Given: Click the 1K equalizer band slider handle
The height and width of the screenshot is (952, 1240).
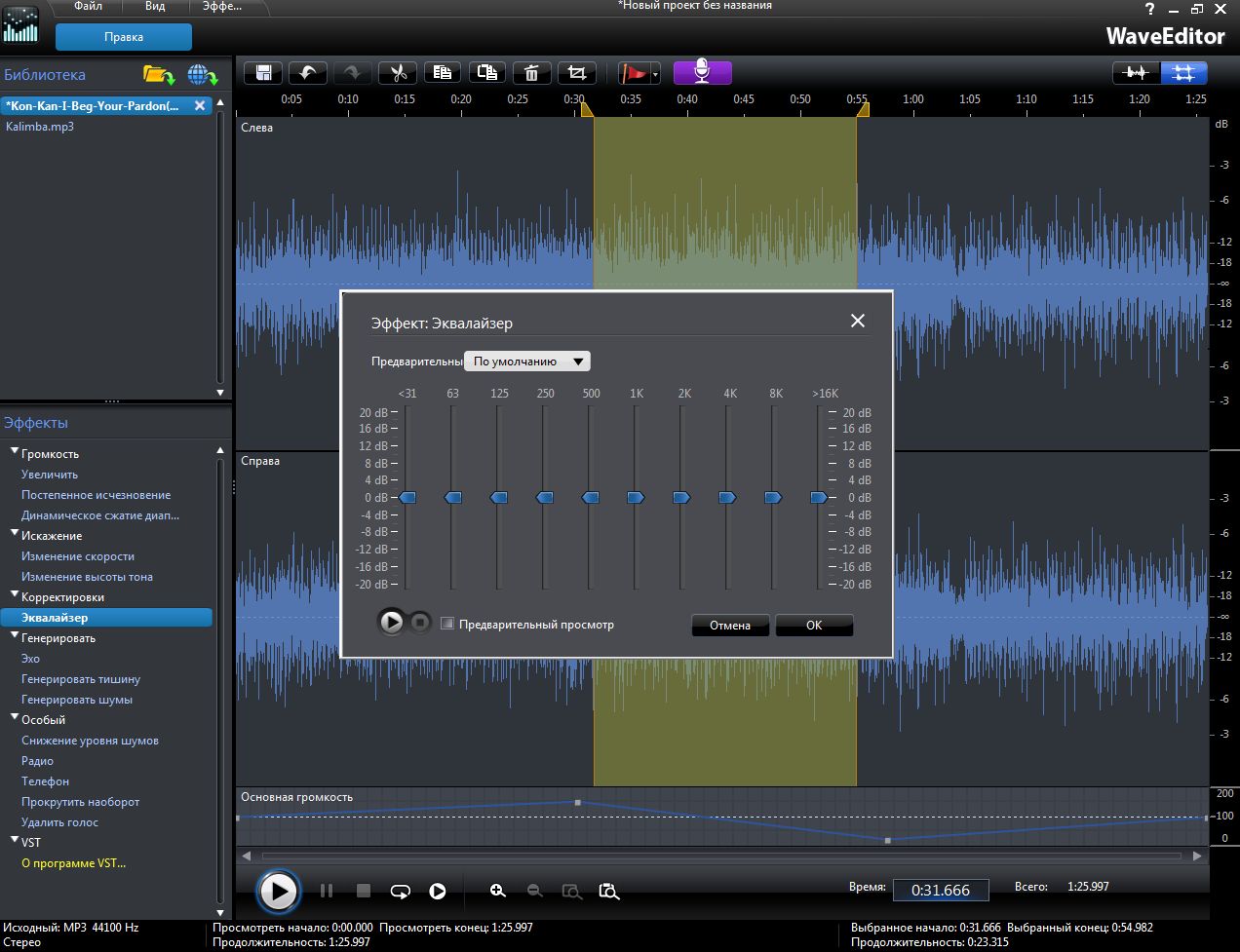Looking at the screenshot, I should [x=636, y=498].
